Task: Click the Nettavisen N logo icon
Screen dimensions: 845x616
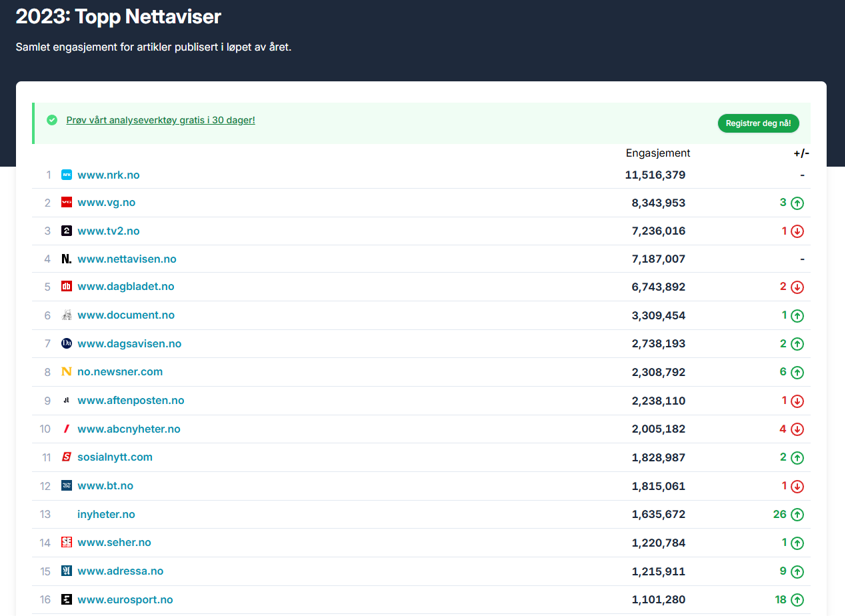Action: (x=67, y=259)
